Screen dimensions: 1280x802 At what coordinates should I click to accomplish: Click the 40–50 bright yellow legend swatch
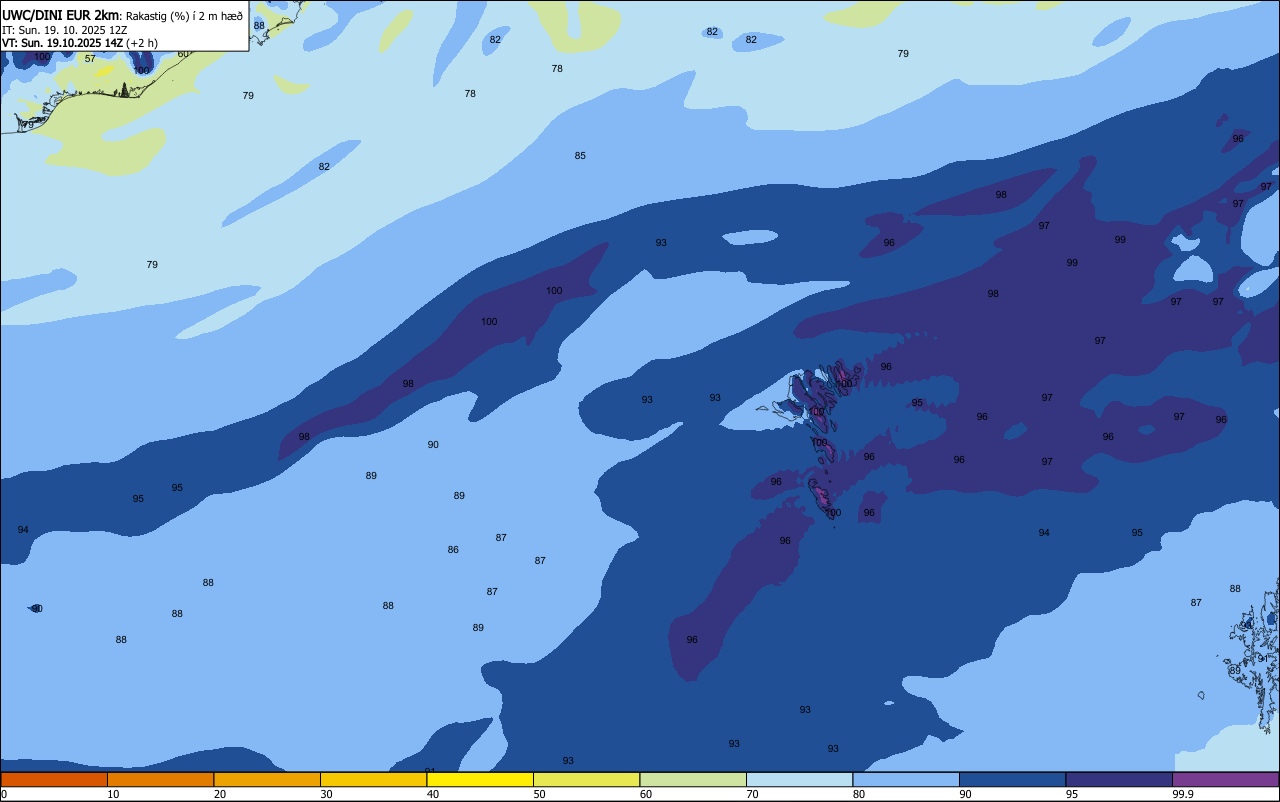click(x=480, y=779)
